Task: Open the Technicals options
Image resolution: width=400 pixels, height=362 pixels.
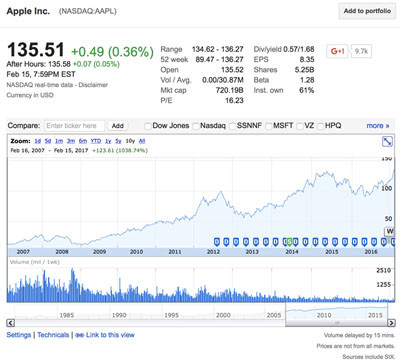Action: click(x=53, y=335)
